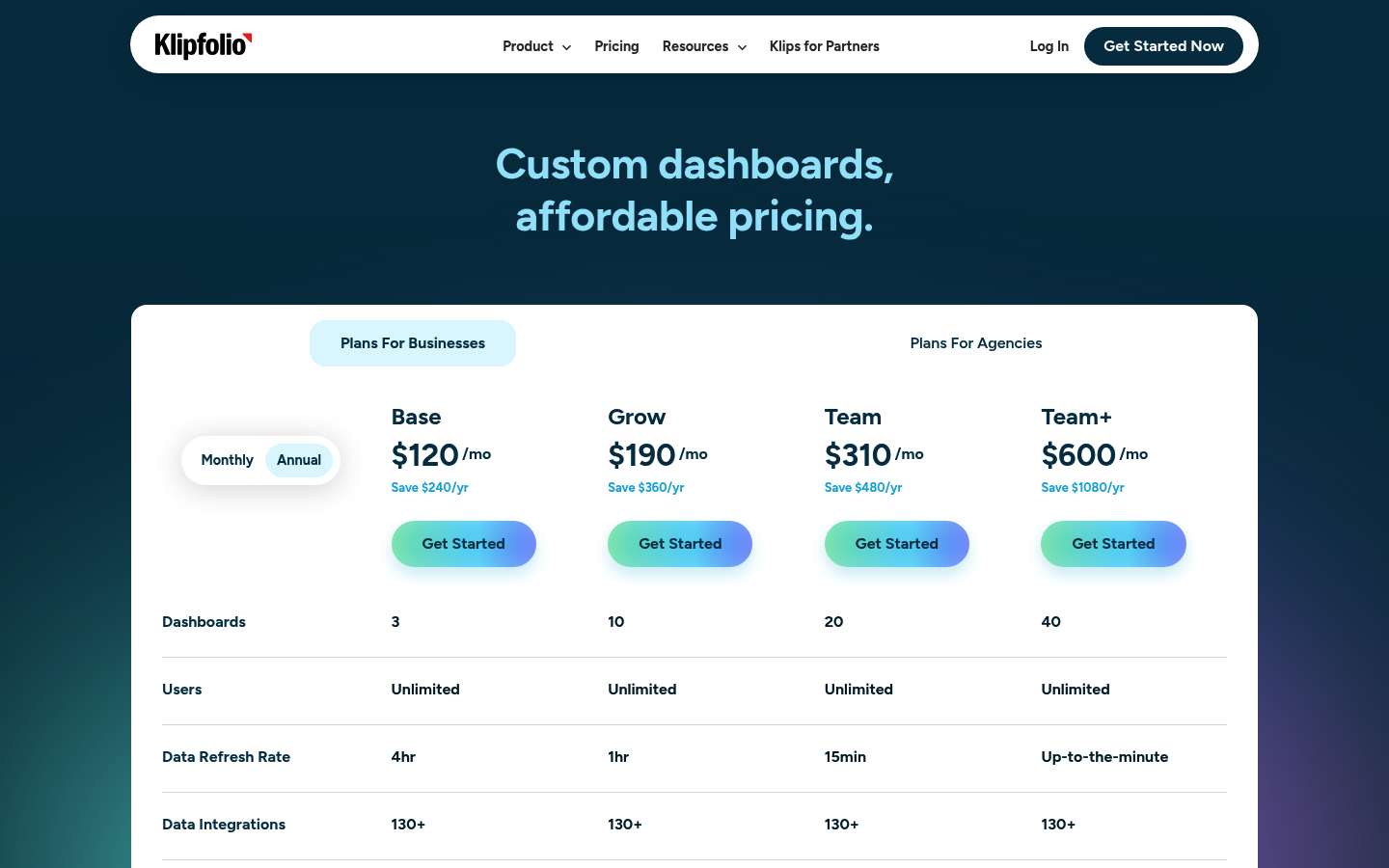The image size is (1389, 868).
Task: Select the Plans For Businesses tab
Action: coord(413,343)
